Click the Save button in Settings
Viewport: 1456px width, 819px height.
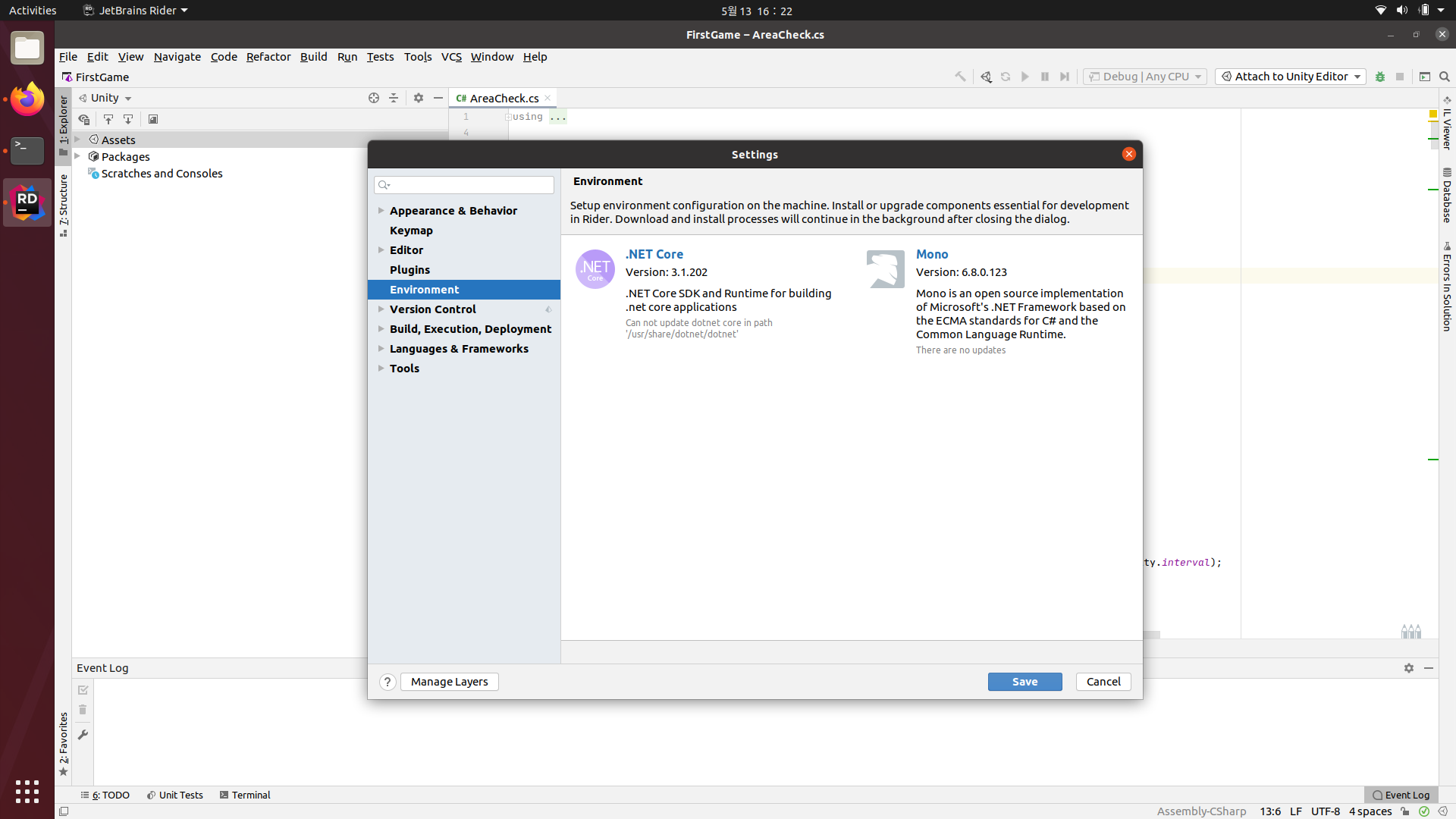click(x=1025, y=682)
